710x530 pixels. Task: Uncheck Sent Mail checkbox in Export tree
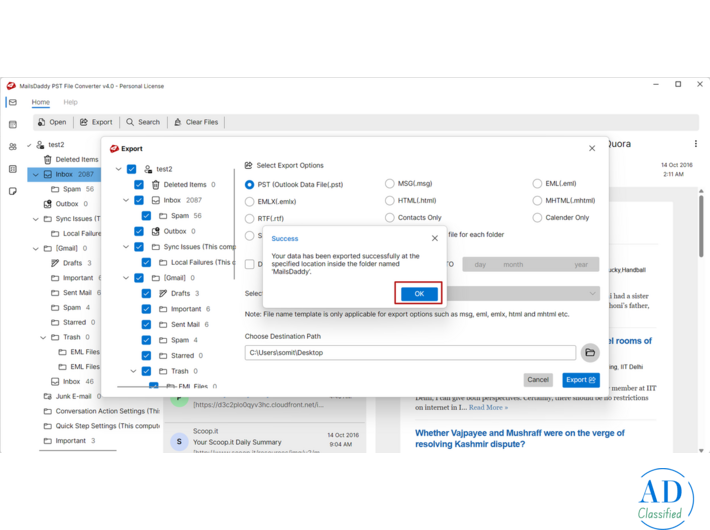[x=146, y=324]
